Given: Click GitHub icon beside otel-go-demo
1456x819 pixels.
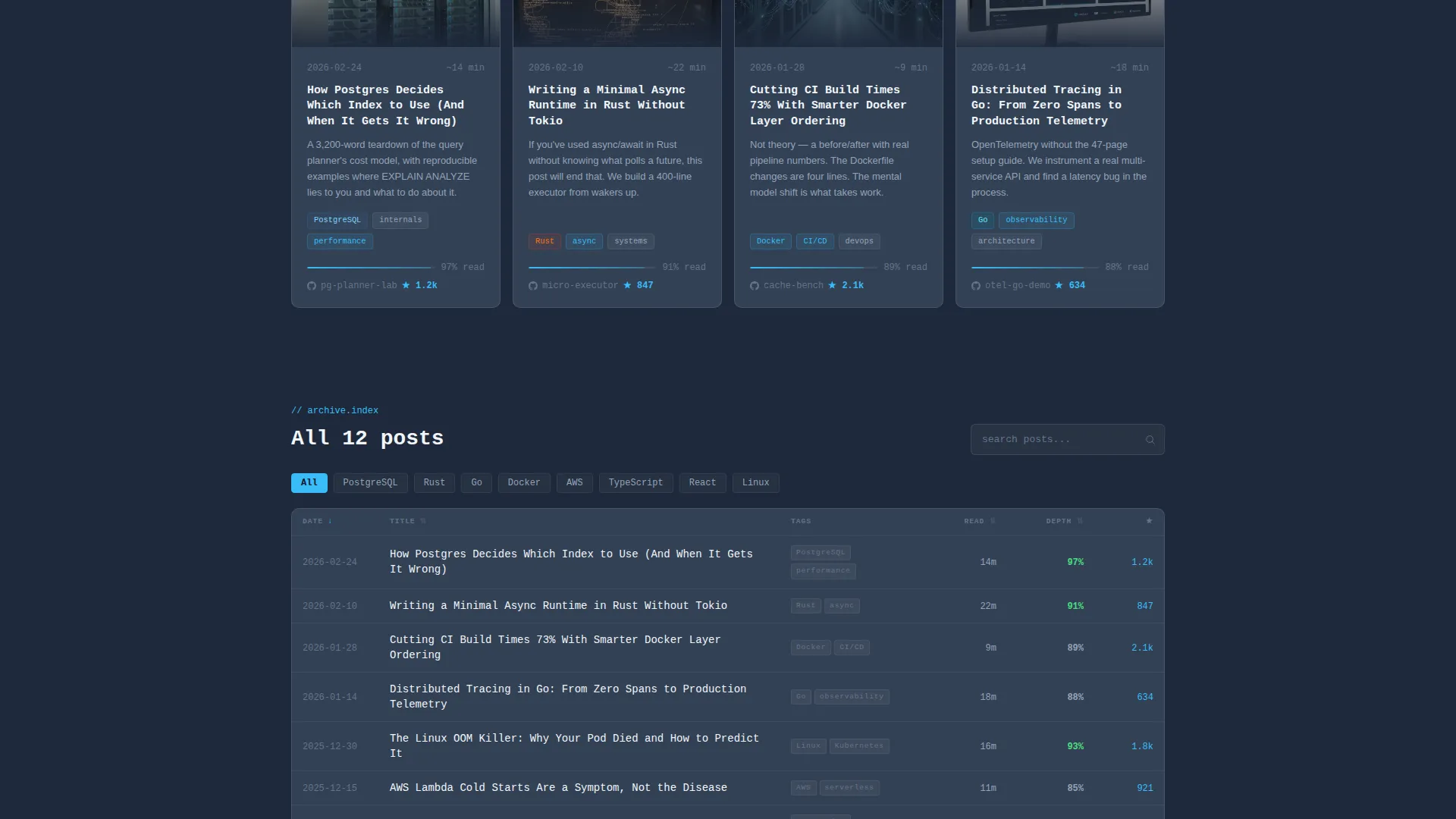Looking at the screenshot, I should point(975,286).
